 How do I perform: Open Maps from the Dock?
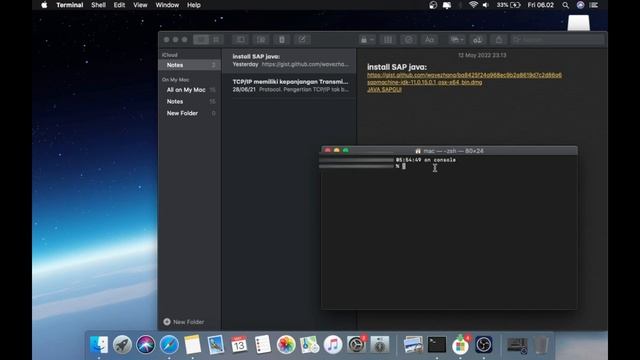pyautogui.click(x=309, y=345)
